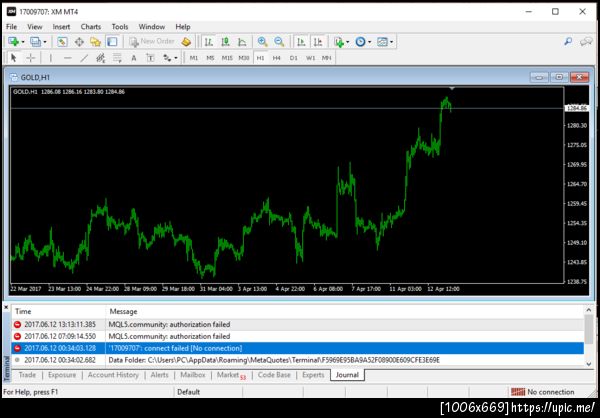Switch timeframe to M5

coord(210,58)
